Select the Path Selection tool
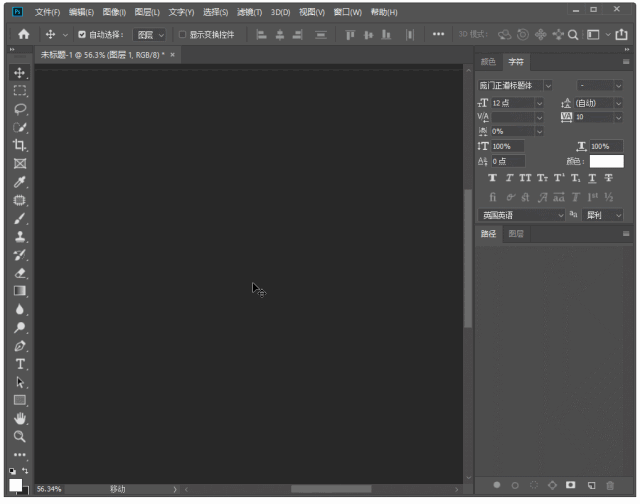The height and width of the screenshot is (504, 640). 19,382
